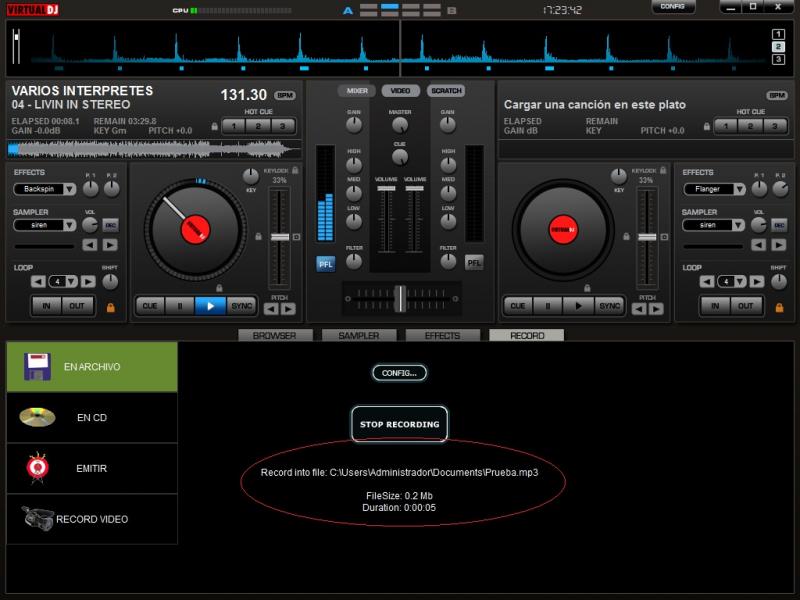Select next sample on left sampler
The width and height of the screenshot is (800, 600).
click(x=110, y=245)
